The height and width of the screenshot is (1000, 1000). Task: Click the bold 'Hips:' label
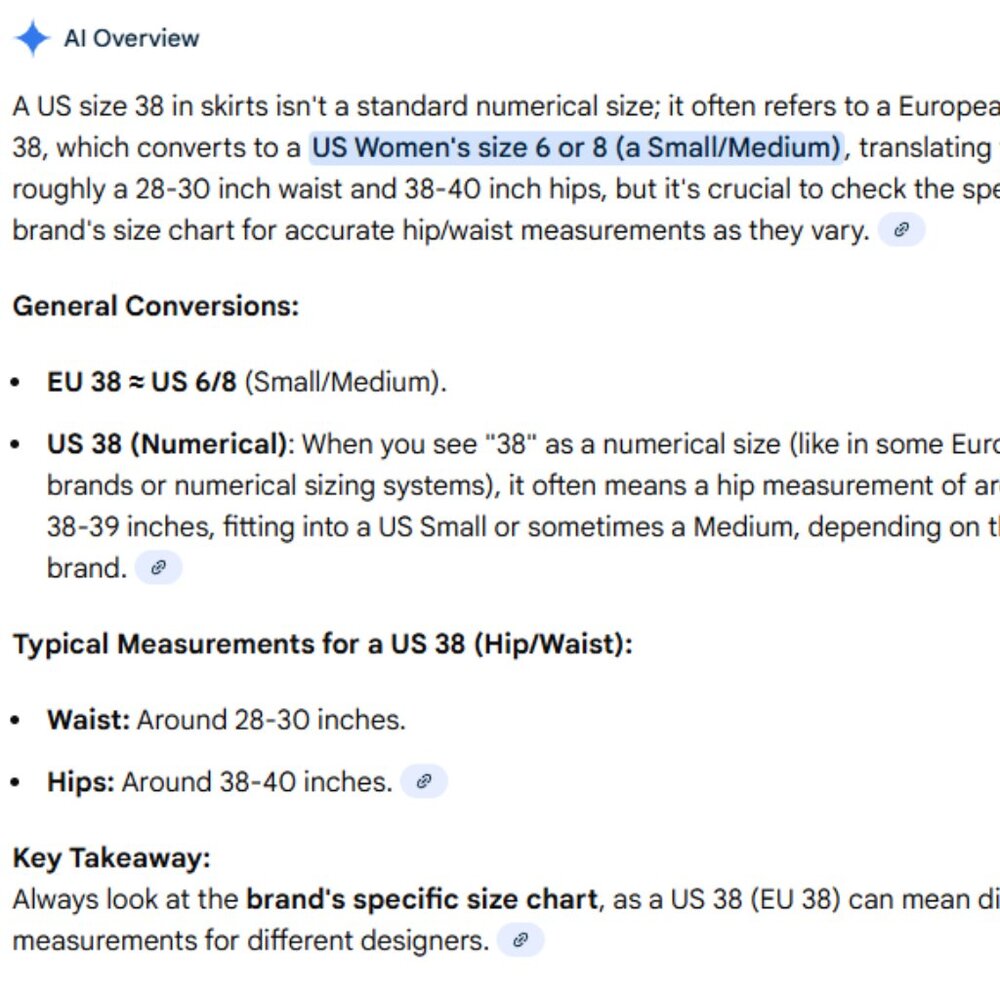point(81,782)
